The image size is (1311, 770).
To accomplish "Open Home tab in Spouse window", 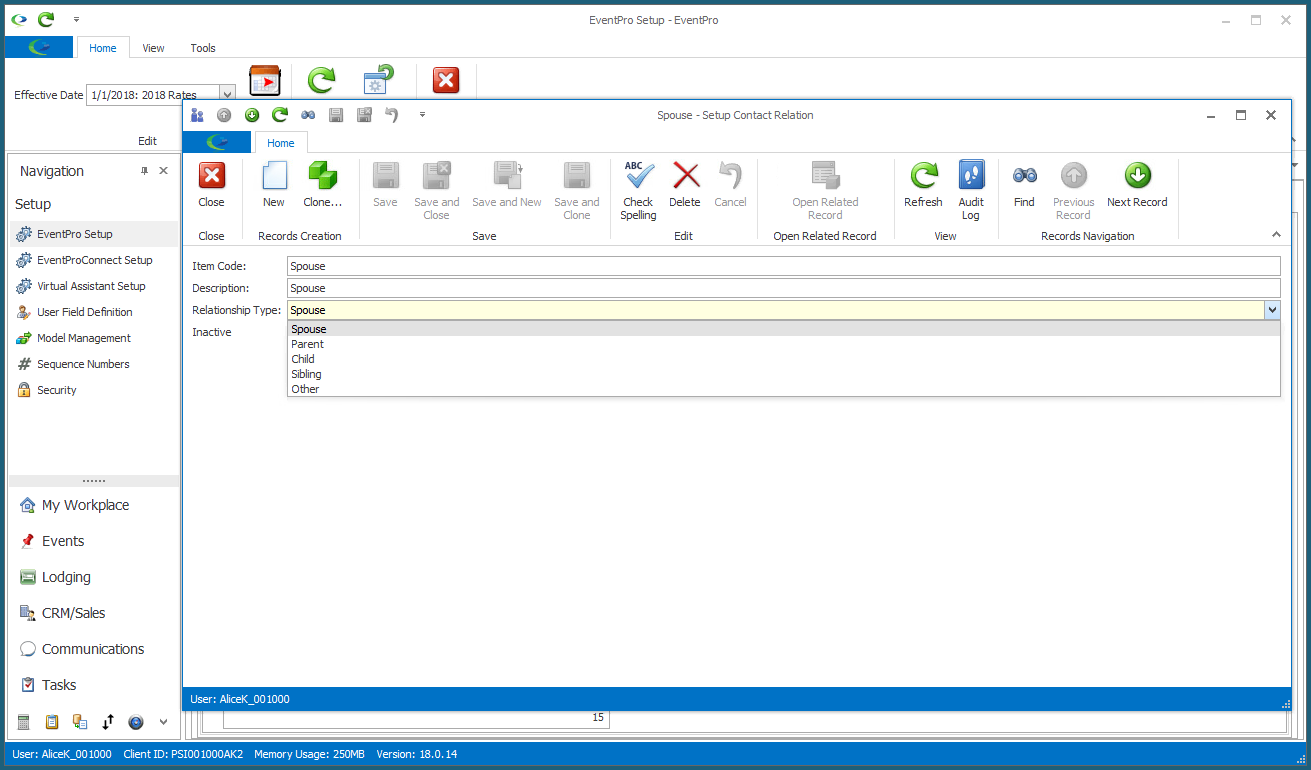I will point(281,143).
